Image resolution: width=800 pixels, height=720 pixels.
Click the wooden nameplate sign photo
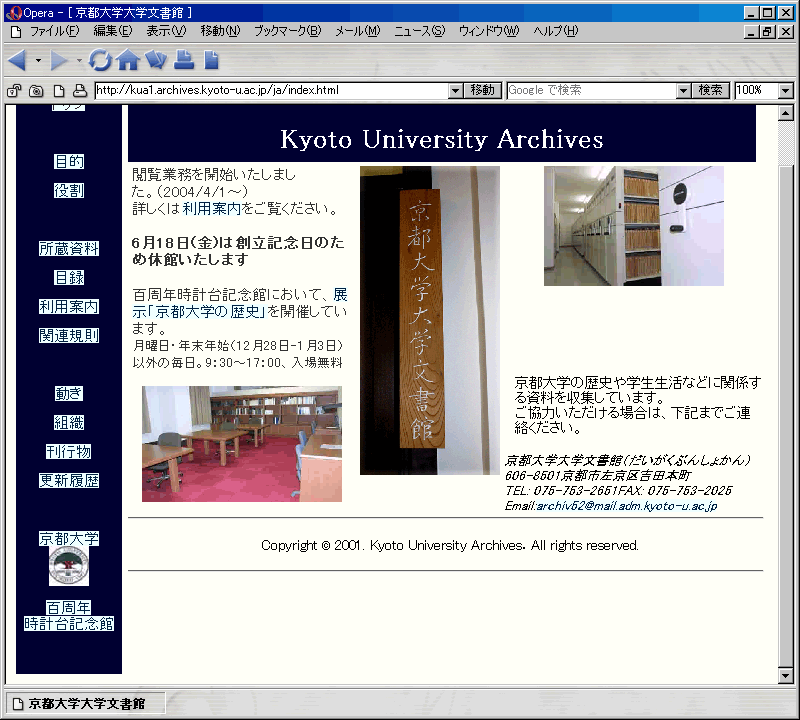pos(430,320)
